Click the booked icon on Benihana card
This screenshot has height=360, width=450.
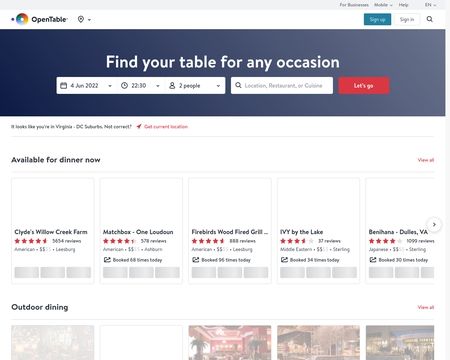point(373,260)
